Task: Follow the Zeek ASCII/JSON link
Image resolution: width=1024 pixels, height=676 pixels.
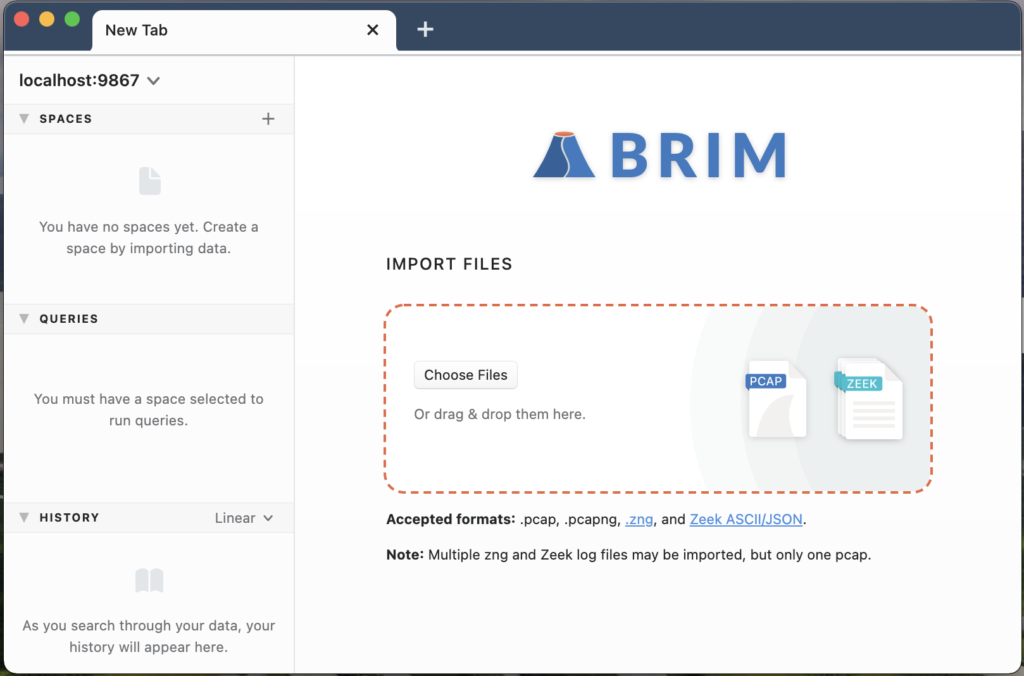Action: 746,520
